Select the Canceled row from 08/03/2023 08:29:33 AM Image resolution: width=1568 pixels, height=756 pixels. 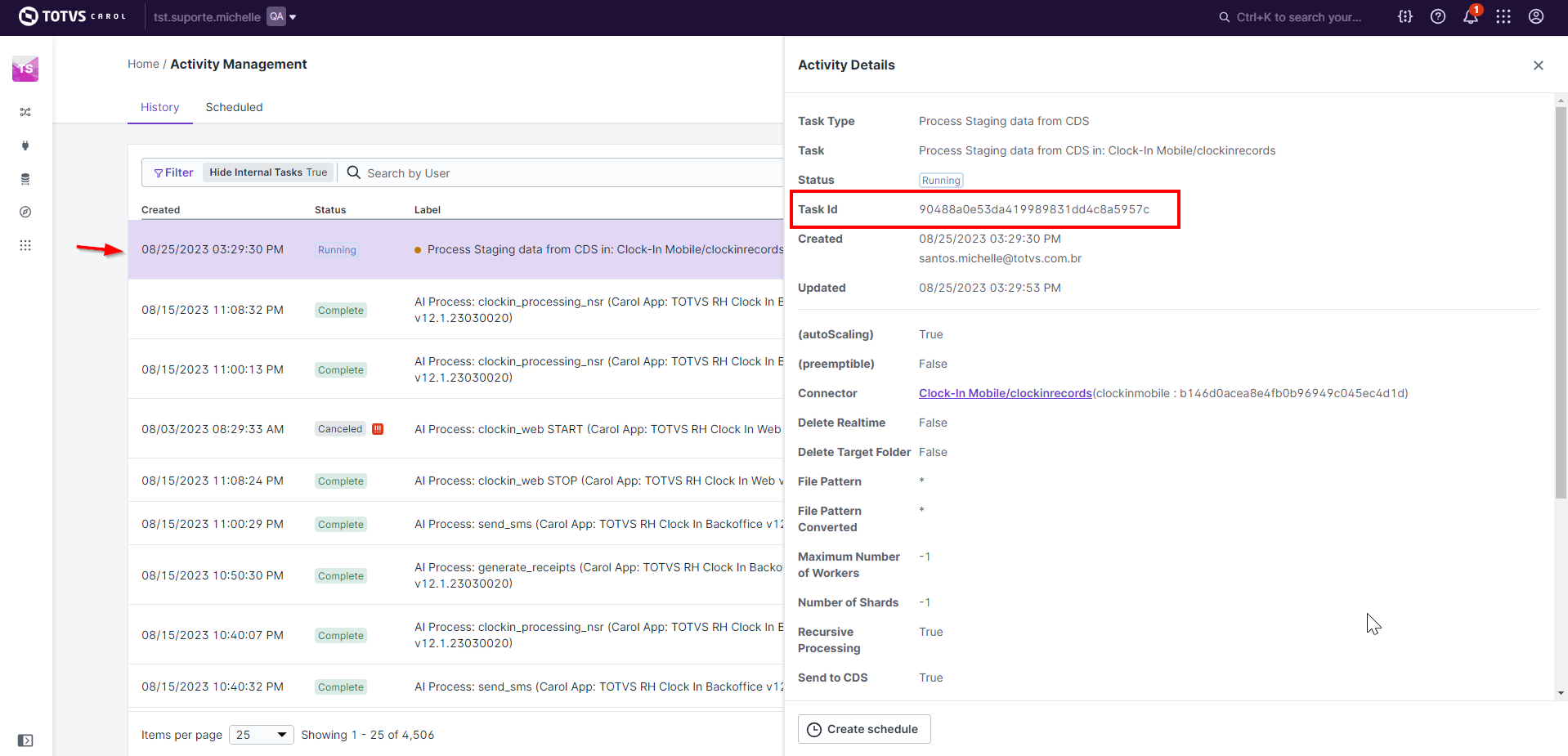coord(455,429)
